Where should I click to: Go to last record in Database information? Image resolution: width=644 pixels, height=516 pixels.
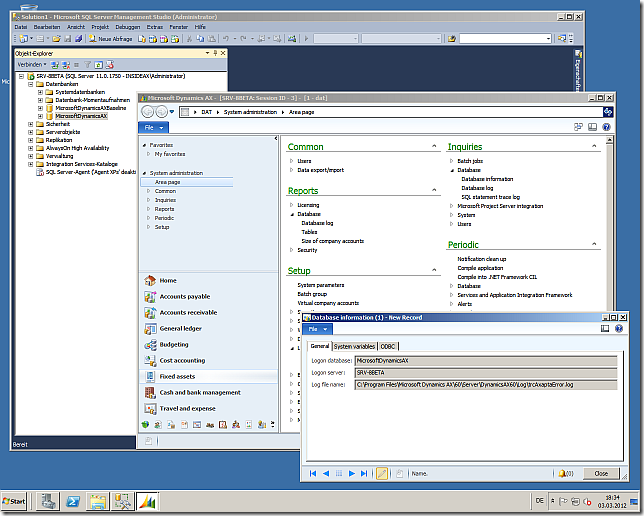click(x=364, y=474)
